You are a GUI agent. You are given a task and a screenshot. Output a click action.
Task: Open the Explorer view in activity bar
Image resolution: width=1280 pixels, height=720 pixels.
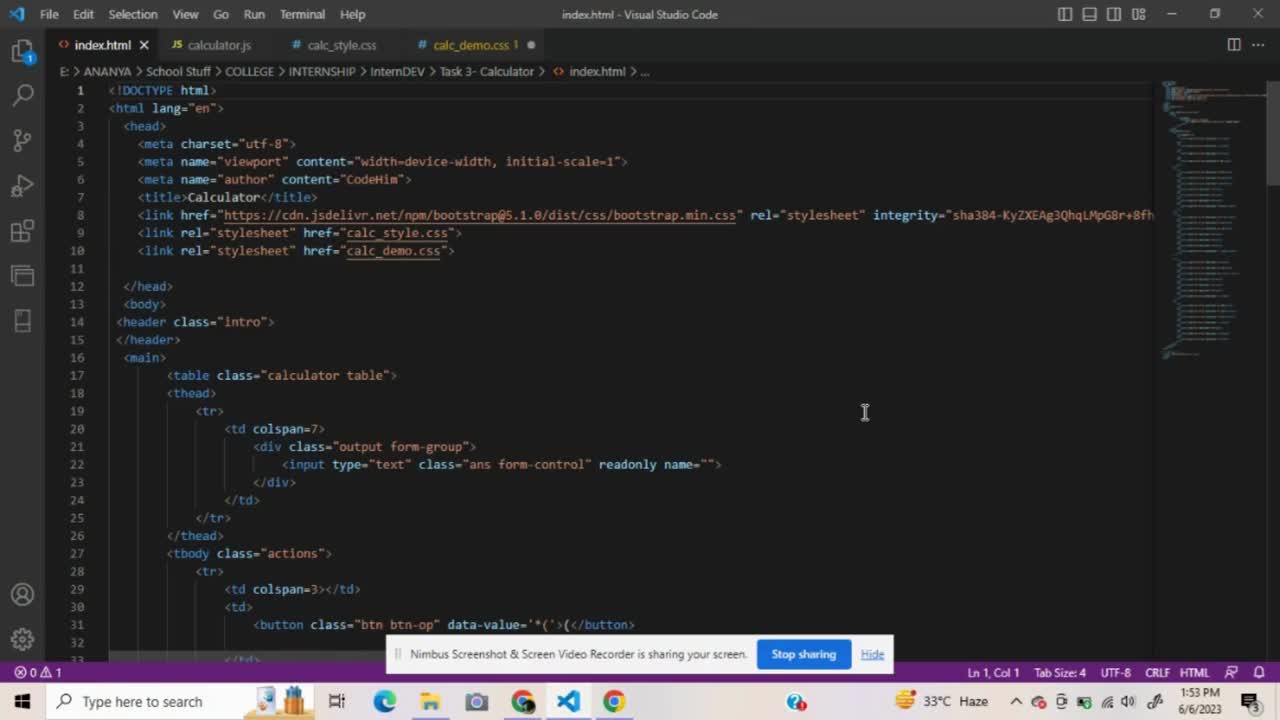[x=22, y=50]
